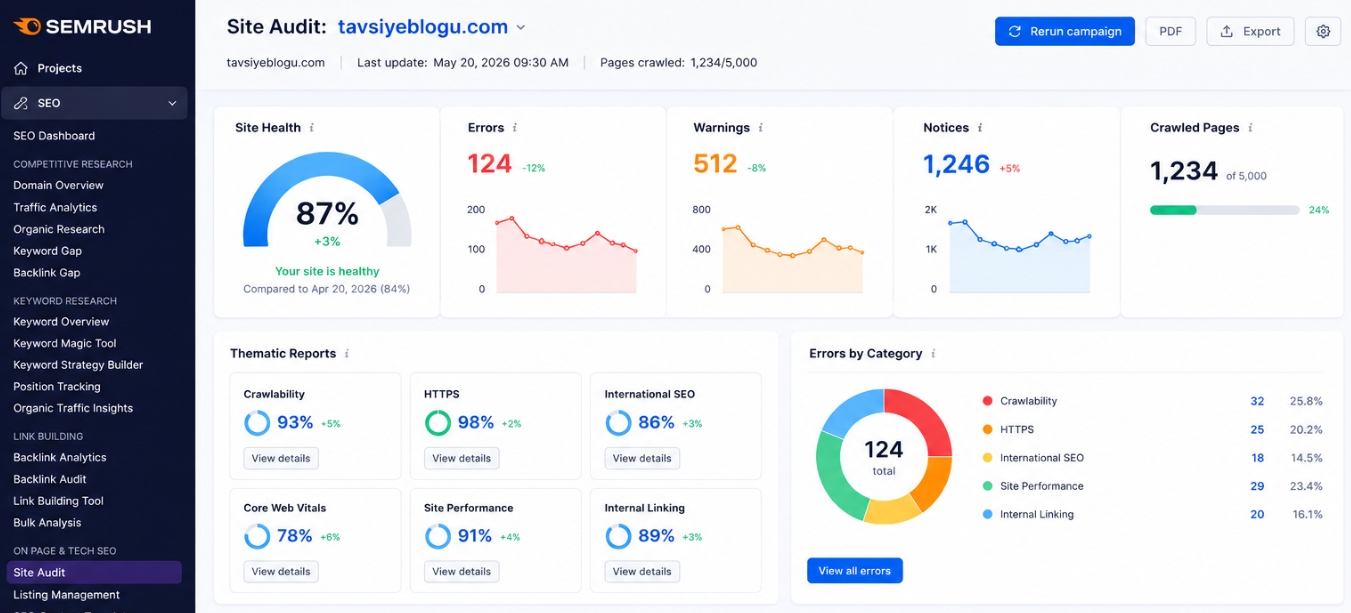Click the red Crawlability legend dot
This screenshot has height=613, width=1351.
(988, 401)
